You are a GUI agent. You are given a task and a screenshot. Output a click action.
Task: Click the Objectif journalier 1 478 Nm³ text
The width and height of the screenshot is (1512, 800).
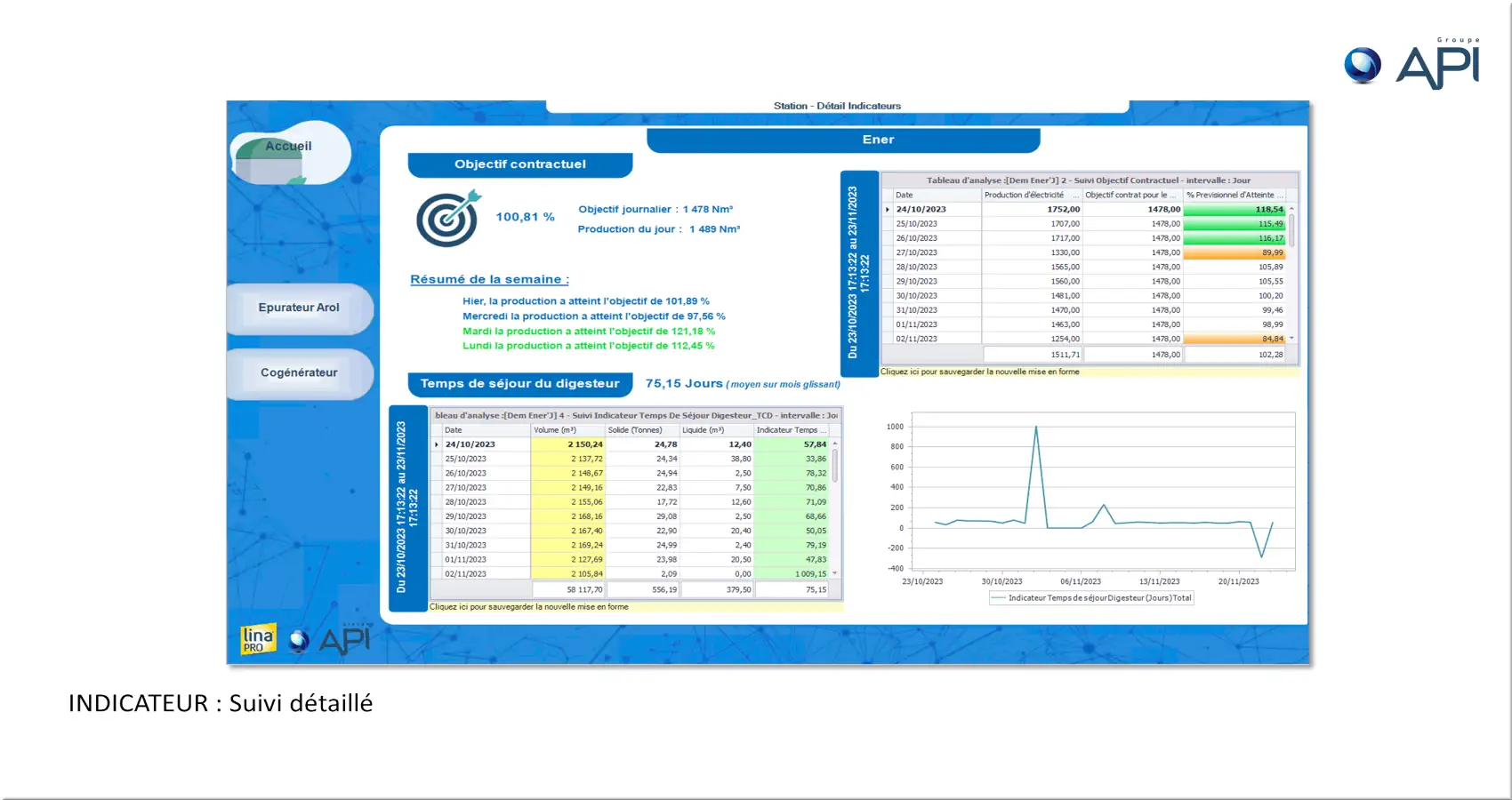(x=655, y=210)
